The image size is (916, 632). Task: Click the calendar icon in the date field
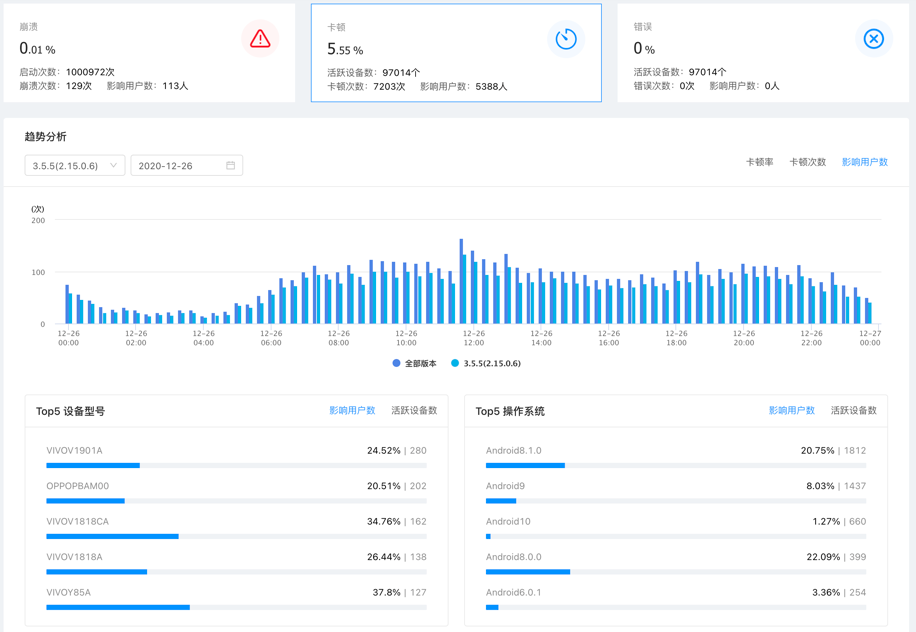point(230,166)
